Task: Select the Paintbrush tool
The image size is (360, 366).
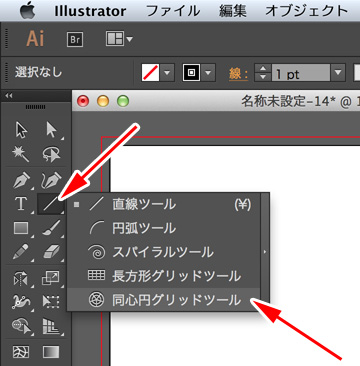Action: (51, 227)
